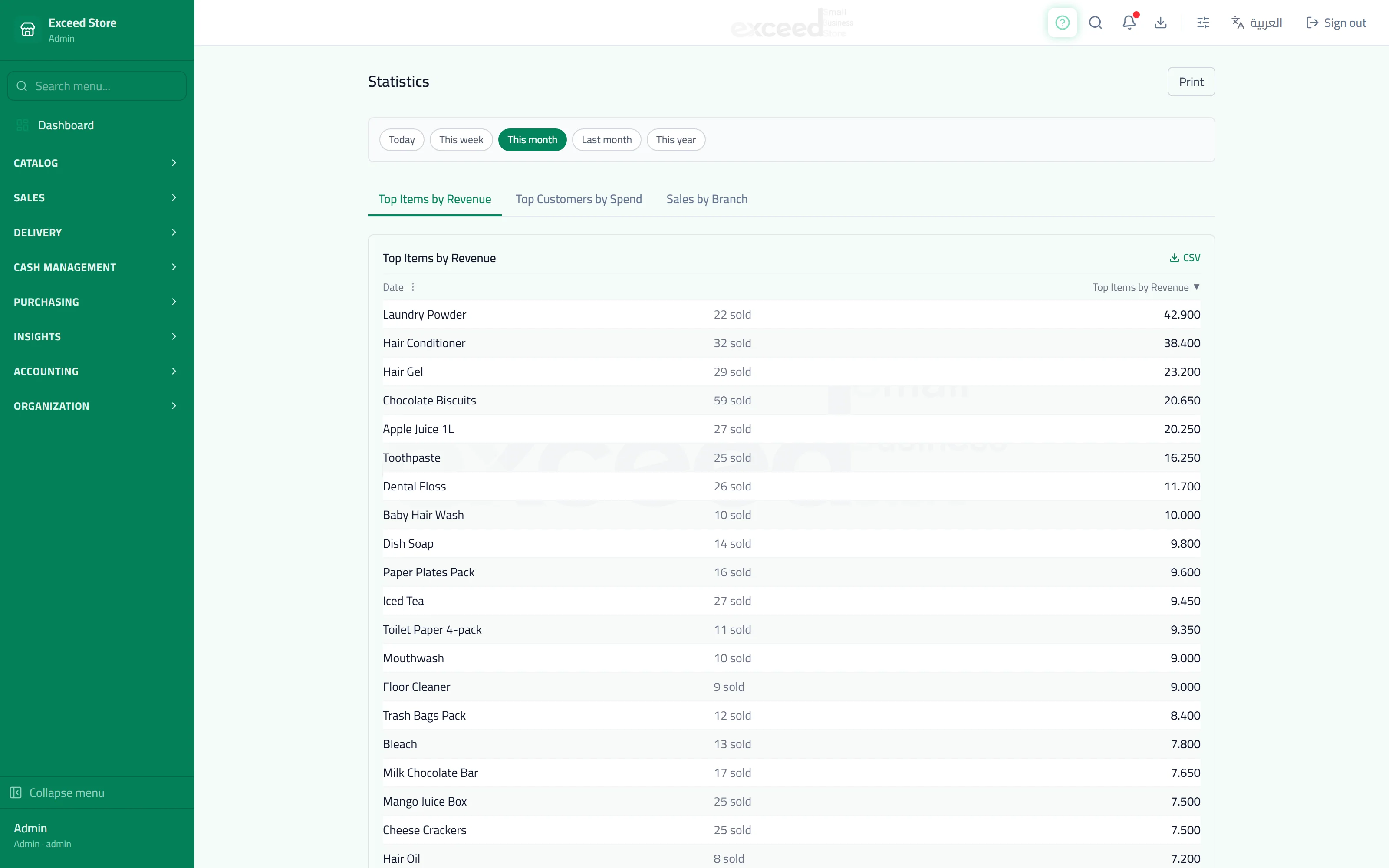Switch to Sales by Branch tab
The image size is (1389, 868).
coord(707,199)
